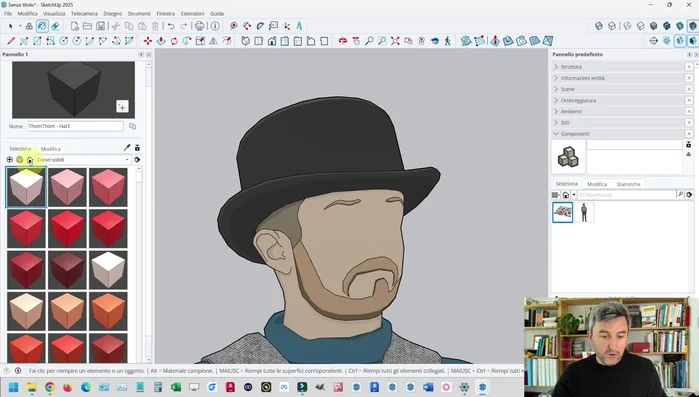Open the Statistiche tab in Componenti

628,184
